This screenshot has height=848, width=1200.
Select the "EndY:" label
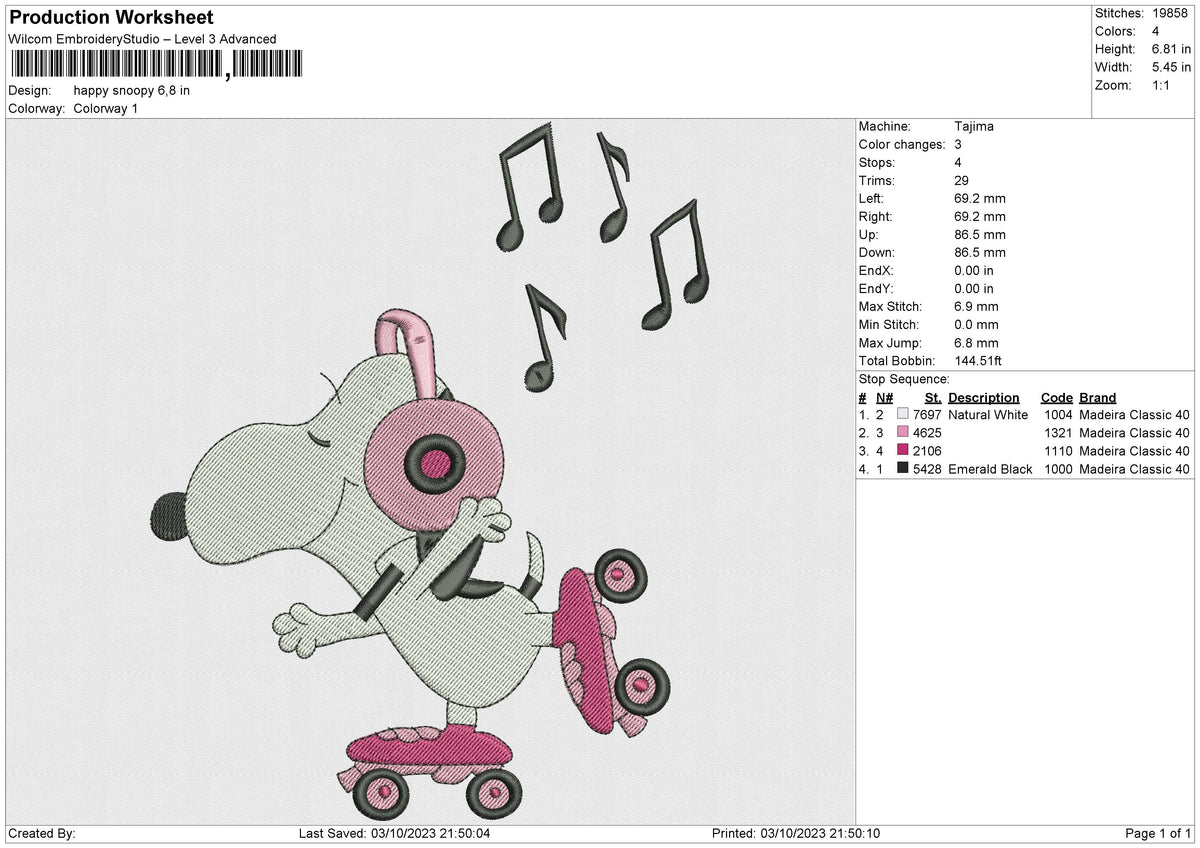(x=876, y=288)
